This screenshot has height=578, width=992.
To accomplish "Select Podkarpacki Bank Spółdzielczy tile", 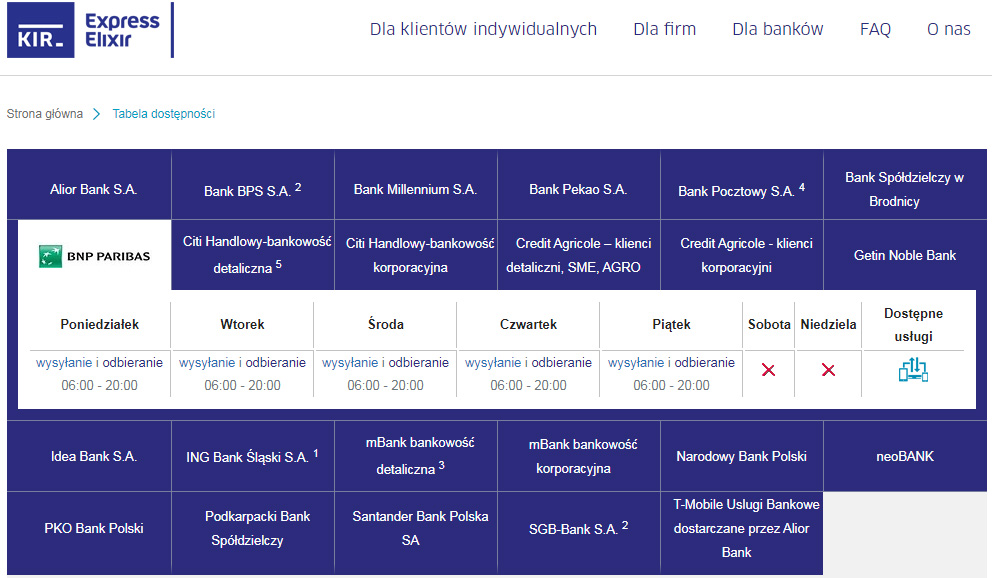I will 253,533.
